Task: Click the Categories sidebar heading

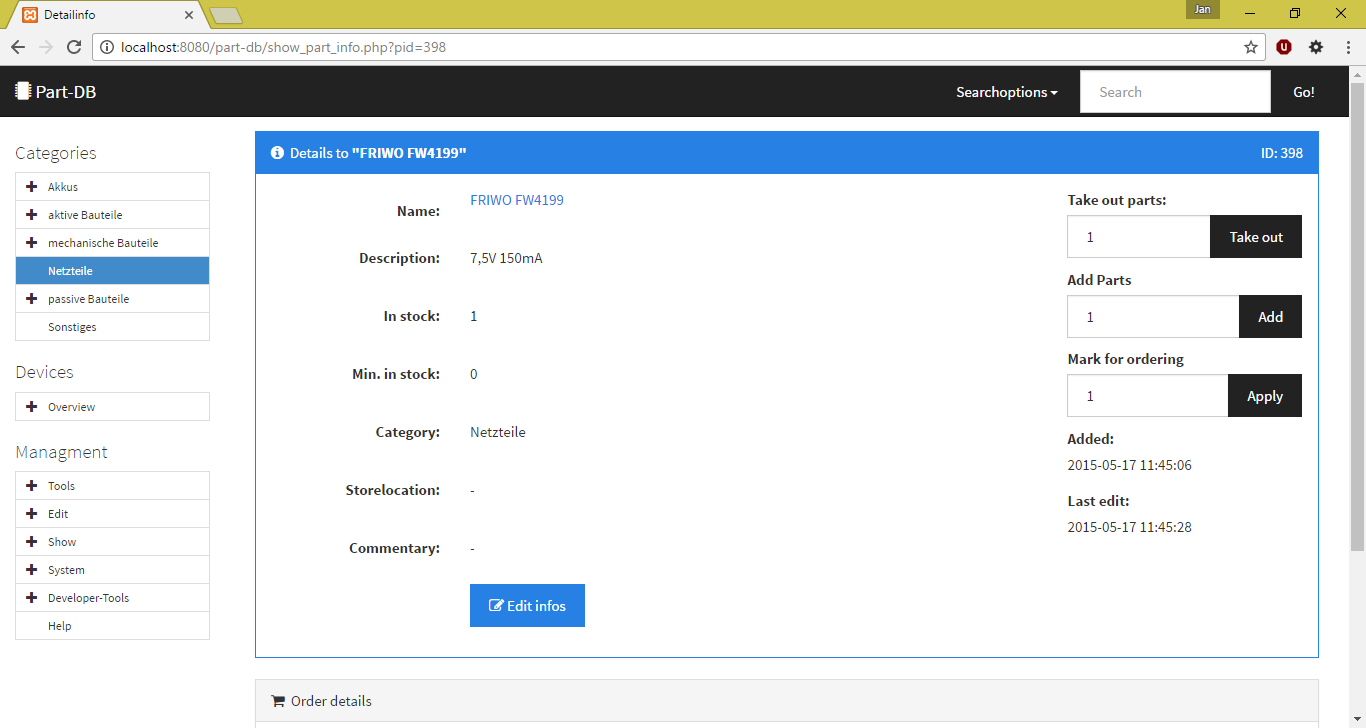Action: pos(56,153)
